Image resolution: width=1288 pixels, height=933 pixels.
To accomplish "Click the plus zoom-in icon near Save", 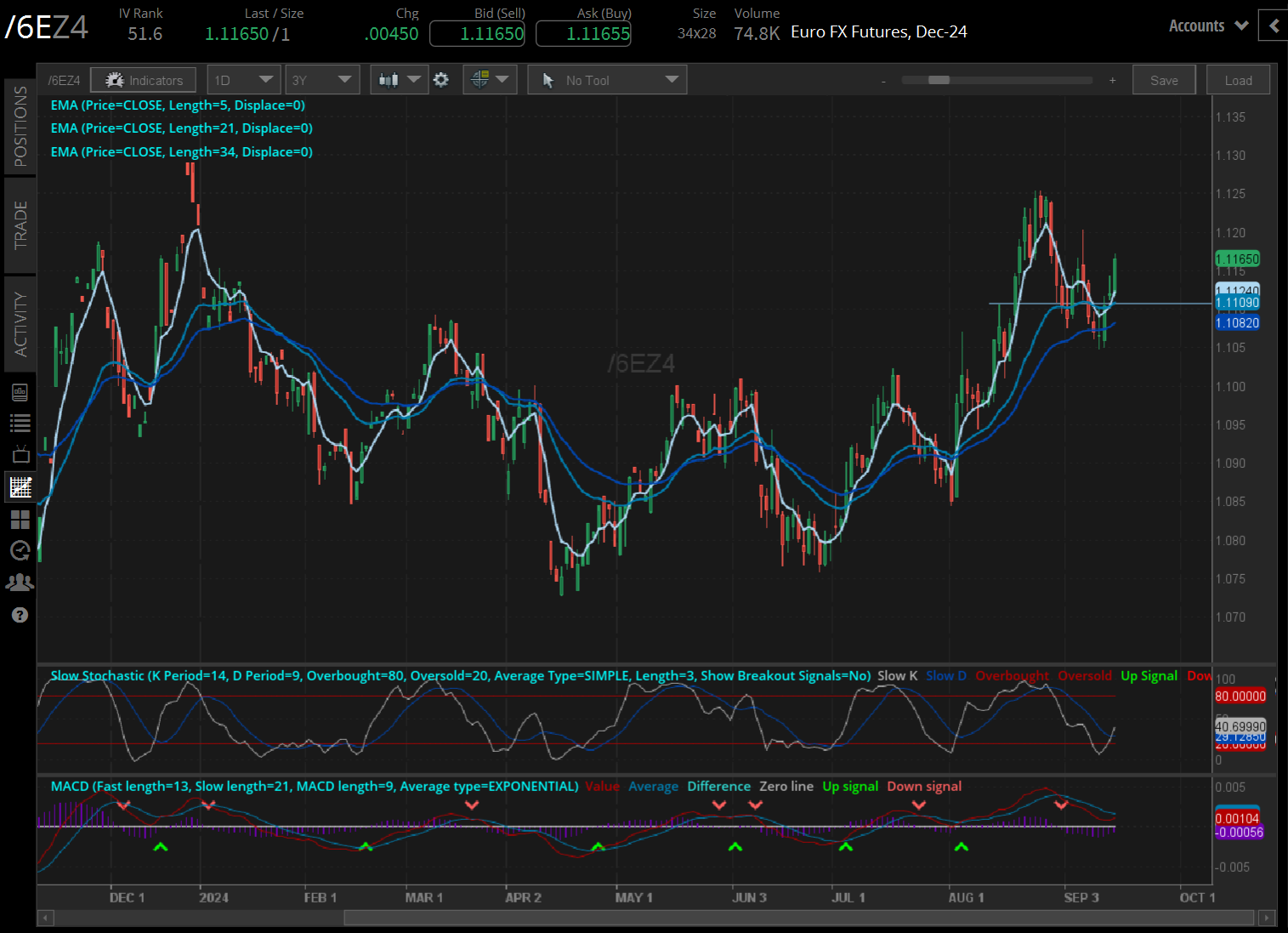I will coord(1112,80).
